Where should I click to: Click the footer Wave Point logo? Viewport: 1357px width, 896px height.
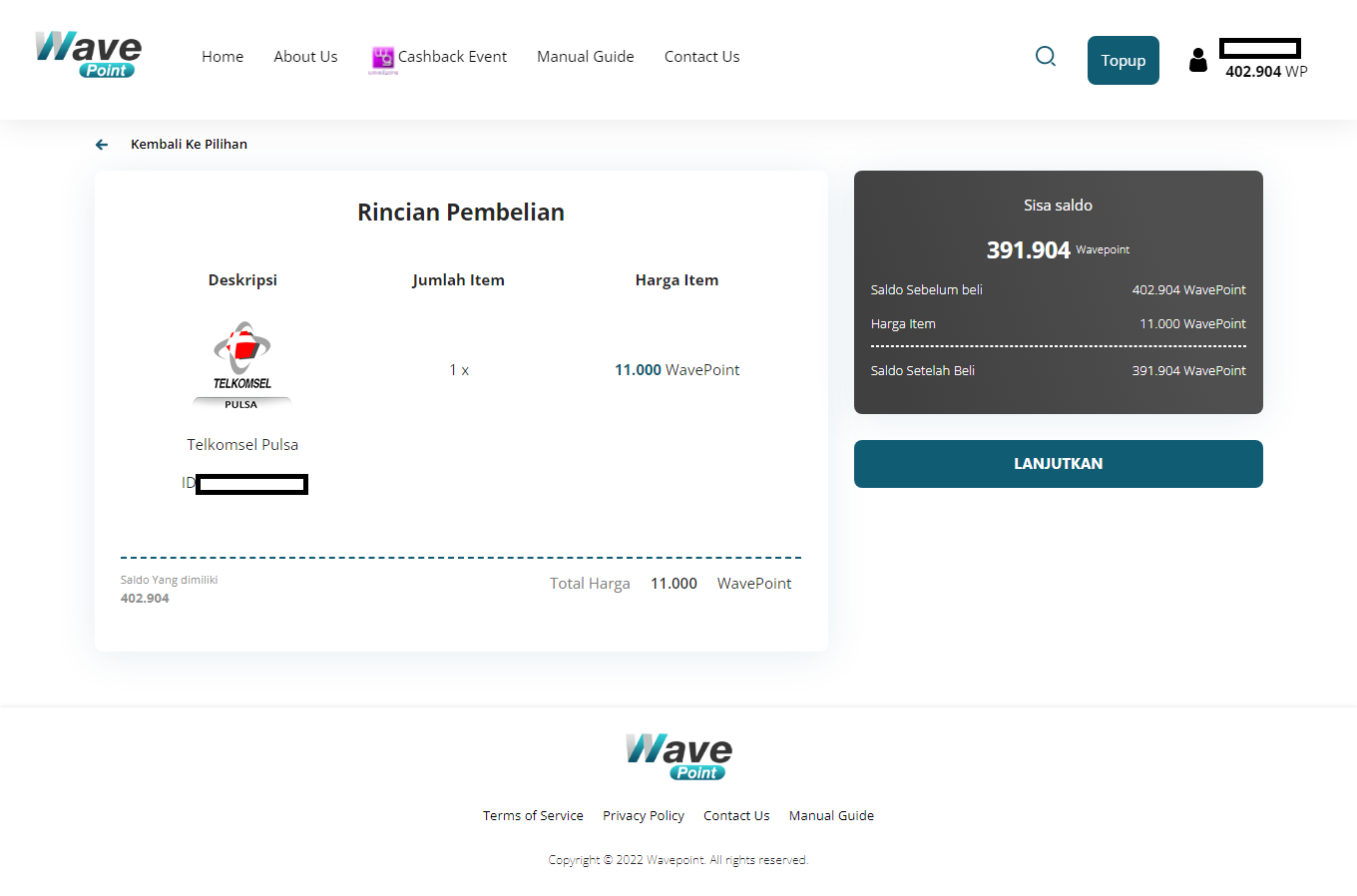pos(678,757)
